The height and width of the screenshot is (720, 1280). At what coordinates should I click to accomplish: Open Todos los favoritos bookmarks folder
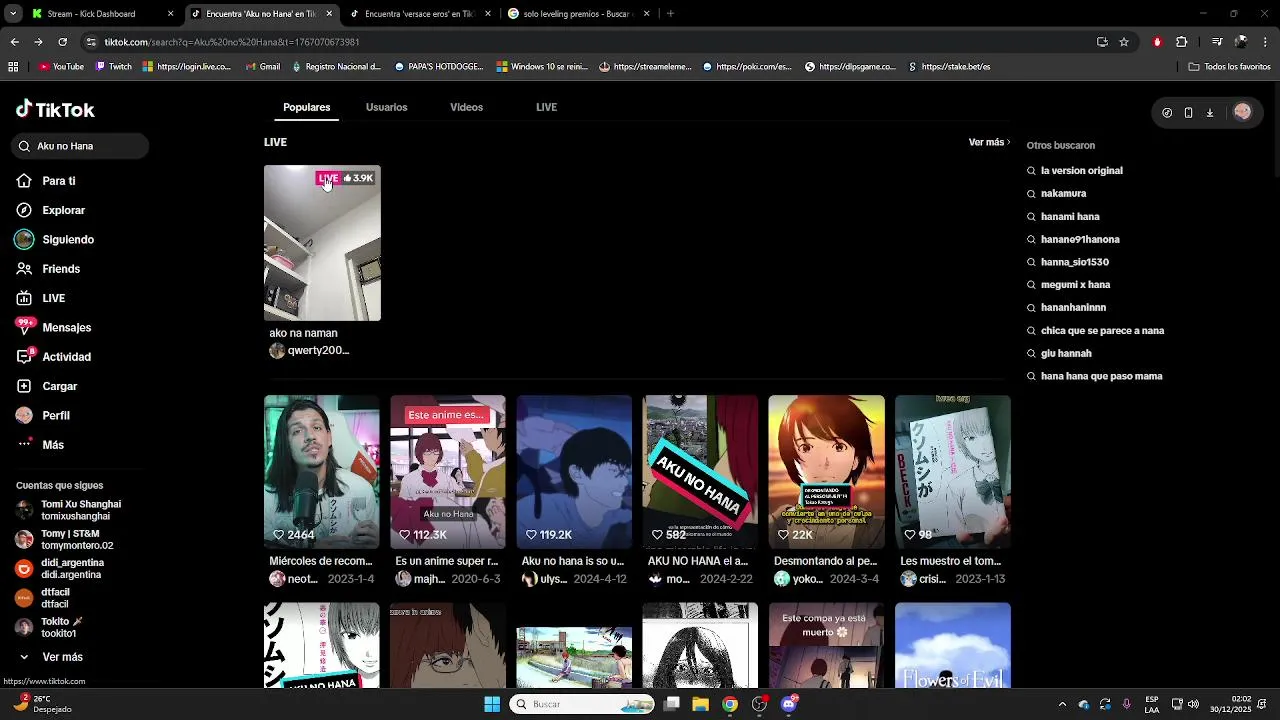point(1229,67)
